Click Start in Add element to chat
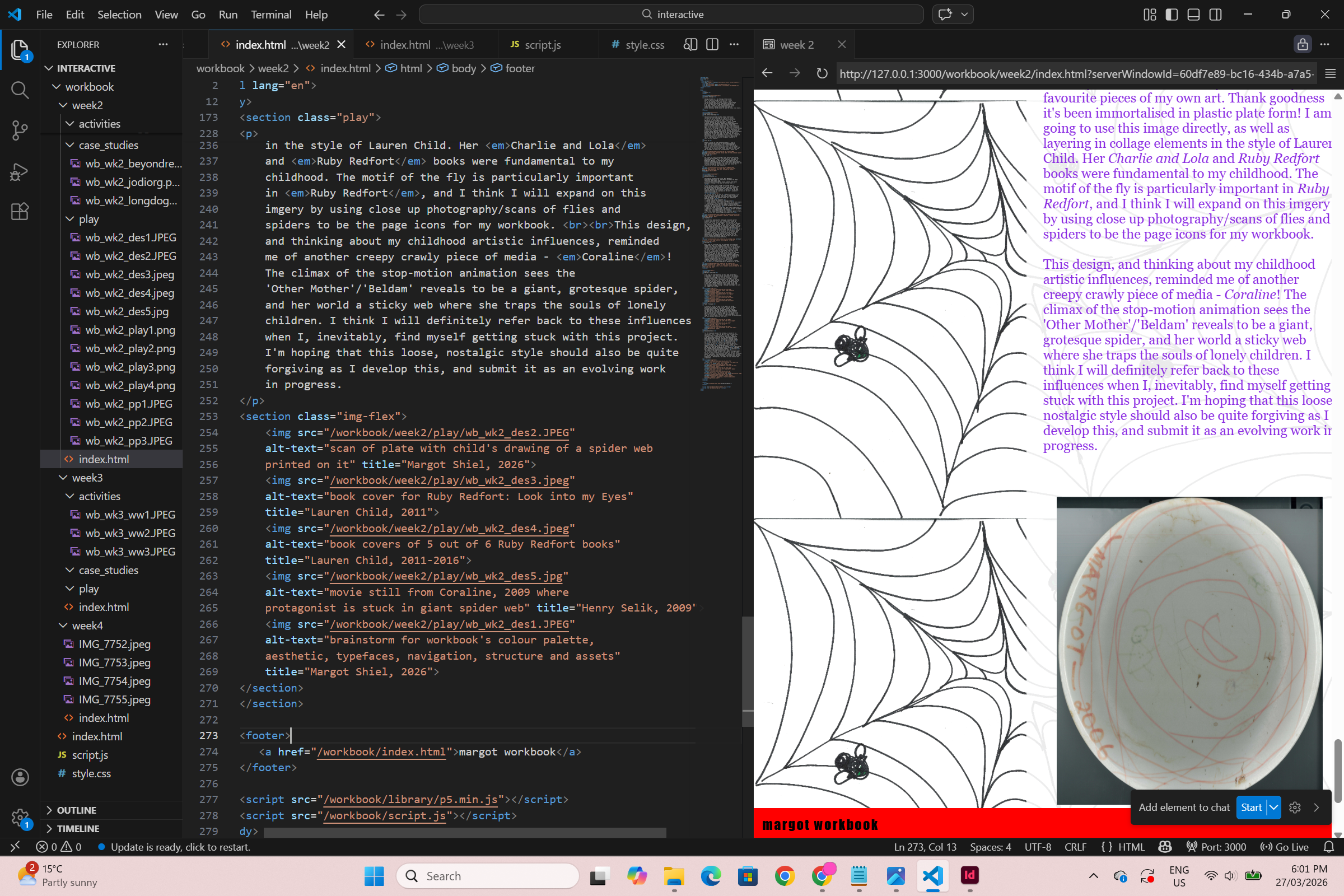Image resolution: width=1344 pixels, height=896 pixels. pyautogui.click(x=1251, y=808)
